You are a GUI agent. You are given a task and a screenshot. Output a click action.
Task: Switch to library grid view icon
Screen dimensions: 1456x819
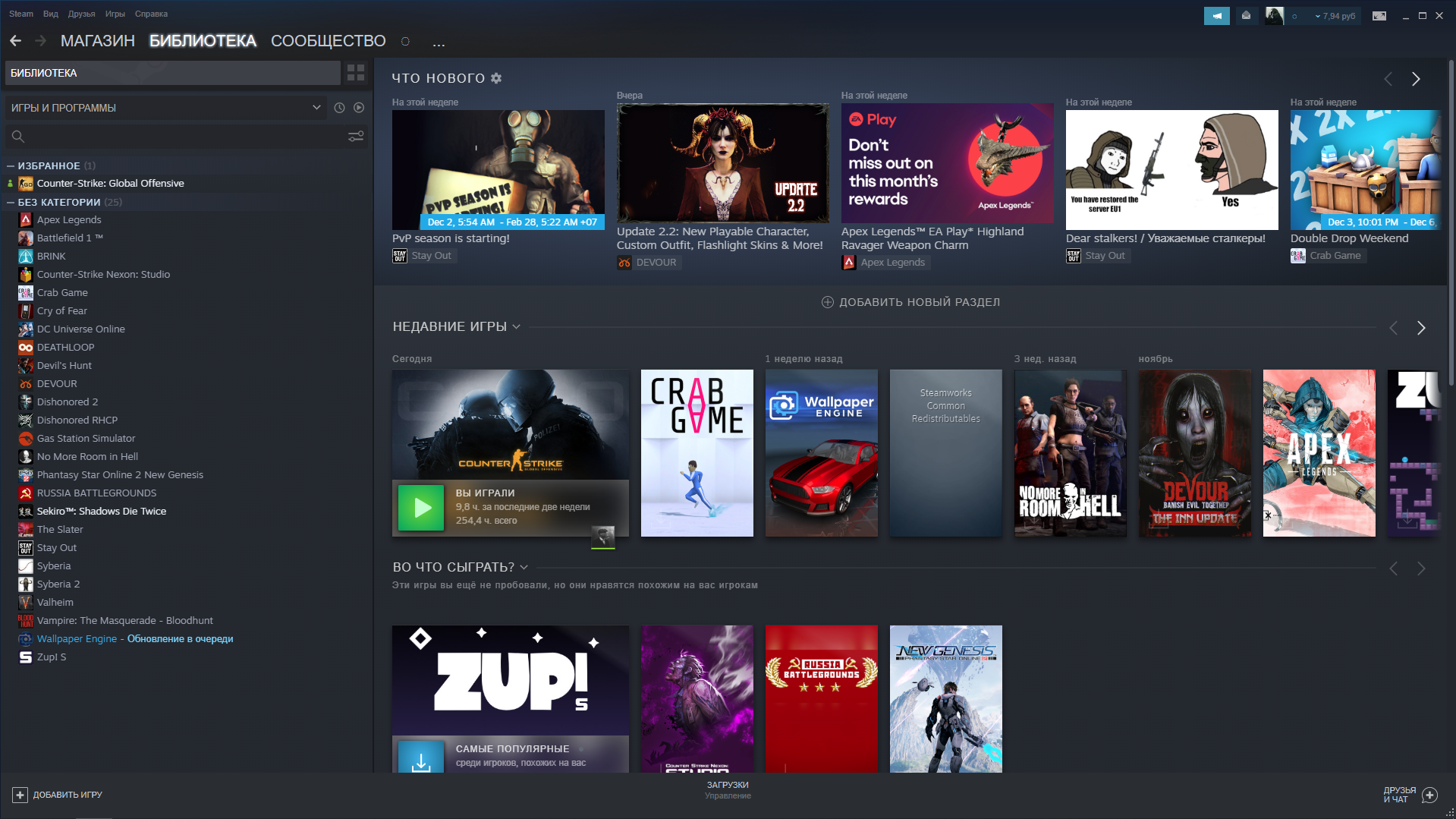[356, 73]
